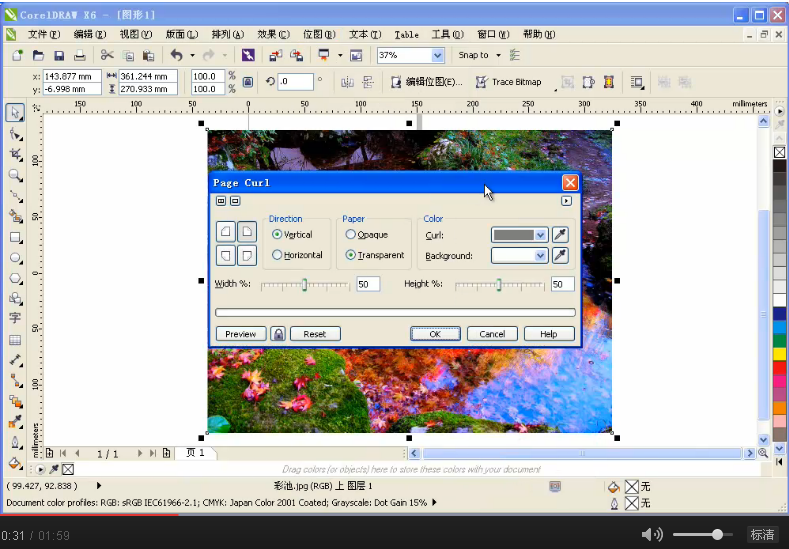Click the Print icon
Viewport: 789px width, 549px height.
click(80, 55)
